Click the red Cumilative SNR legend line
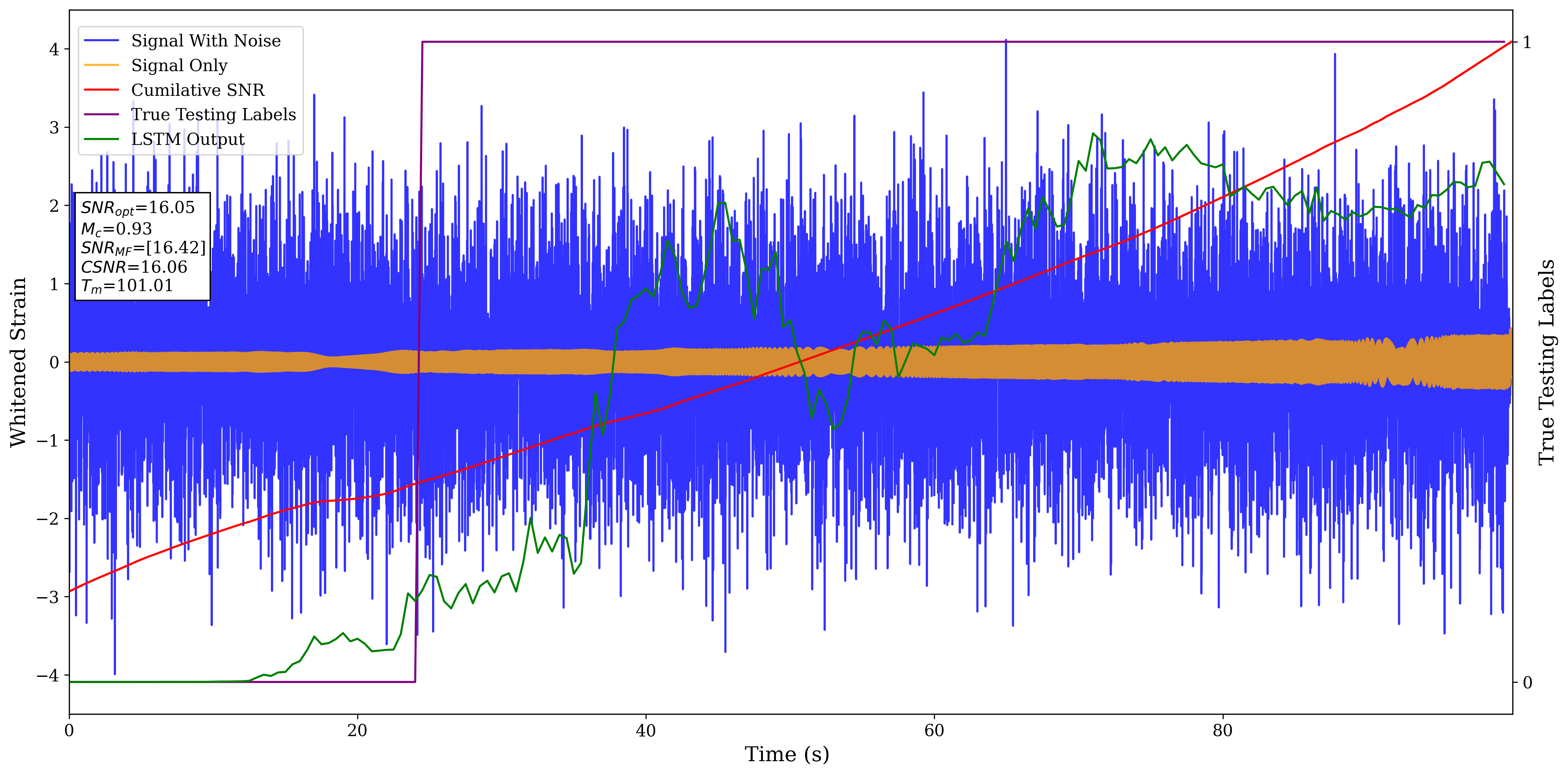The image size is (1568, 775). 101,90
